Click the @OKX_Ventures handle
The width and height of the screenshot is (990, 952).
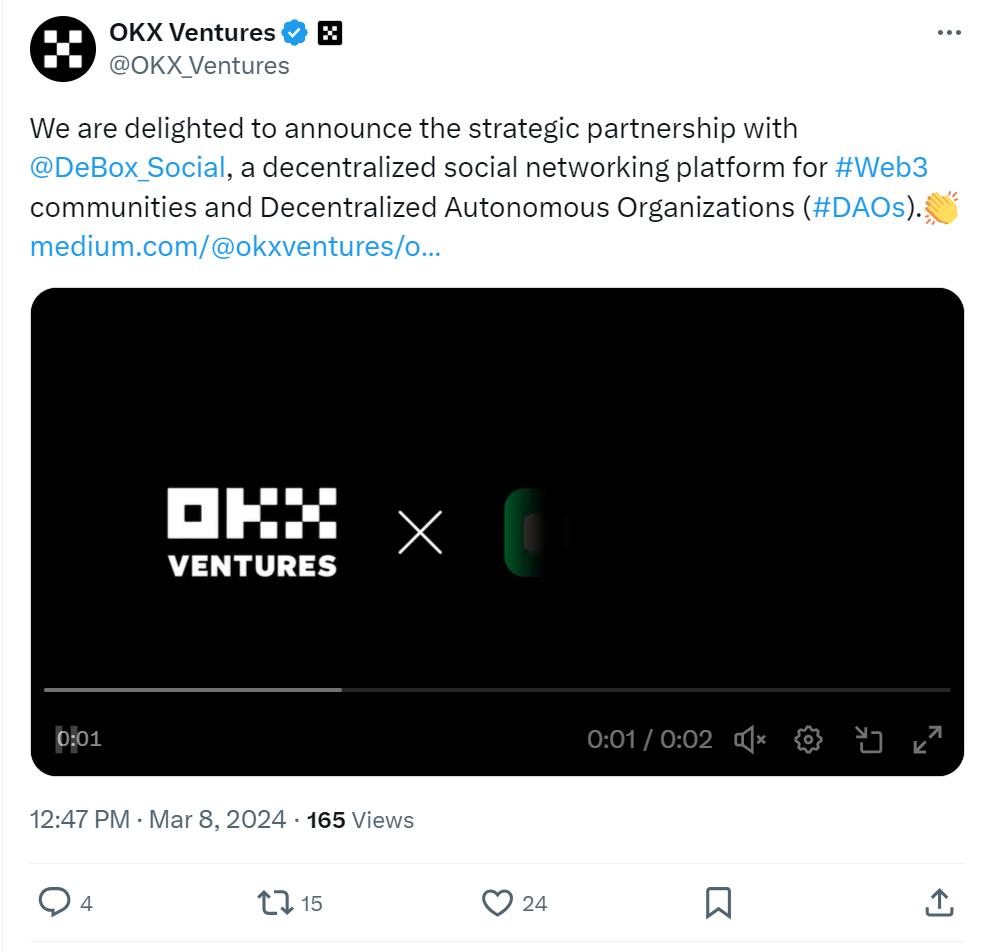point(199,66)
